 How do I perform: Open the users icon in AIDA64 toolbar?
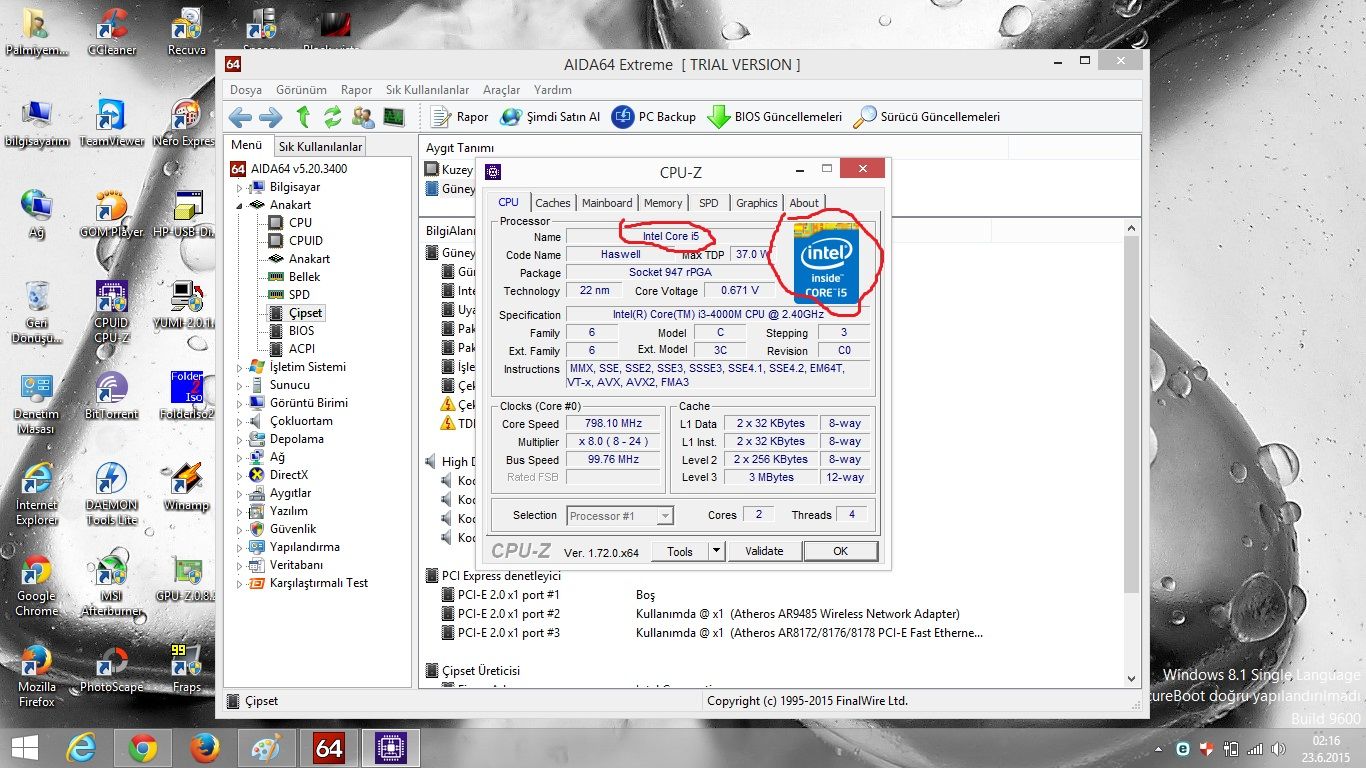363,117
